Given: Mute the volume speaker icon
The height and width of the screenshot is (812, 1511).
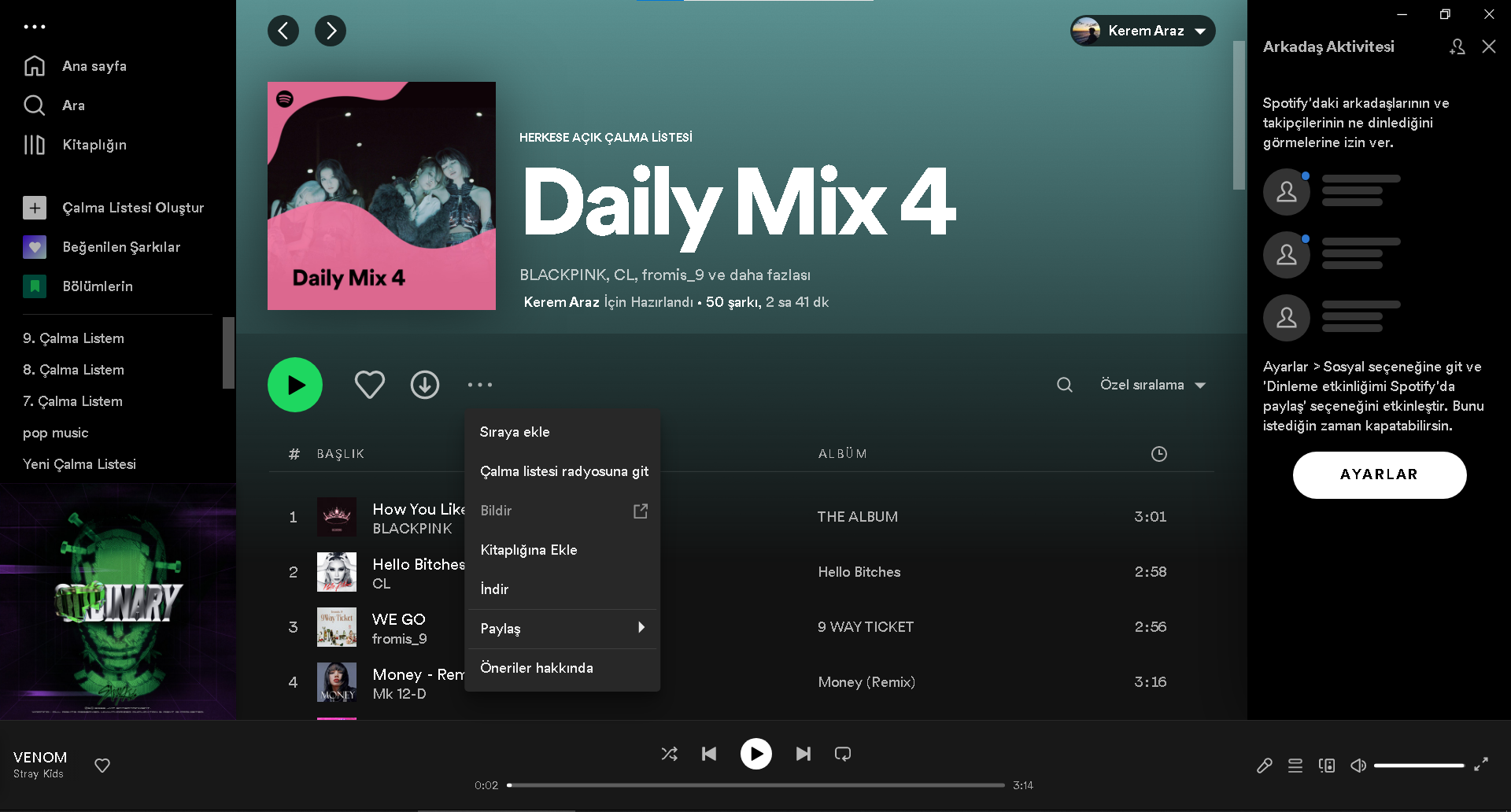Looking at the screenshot, I should coord(1358,766).
